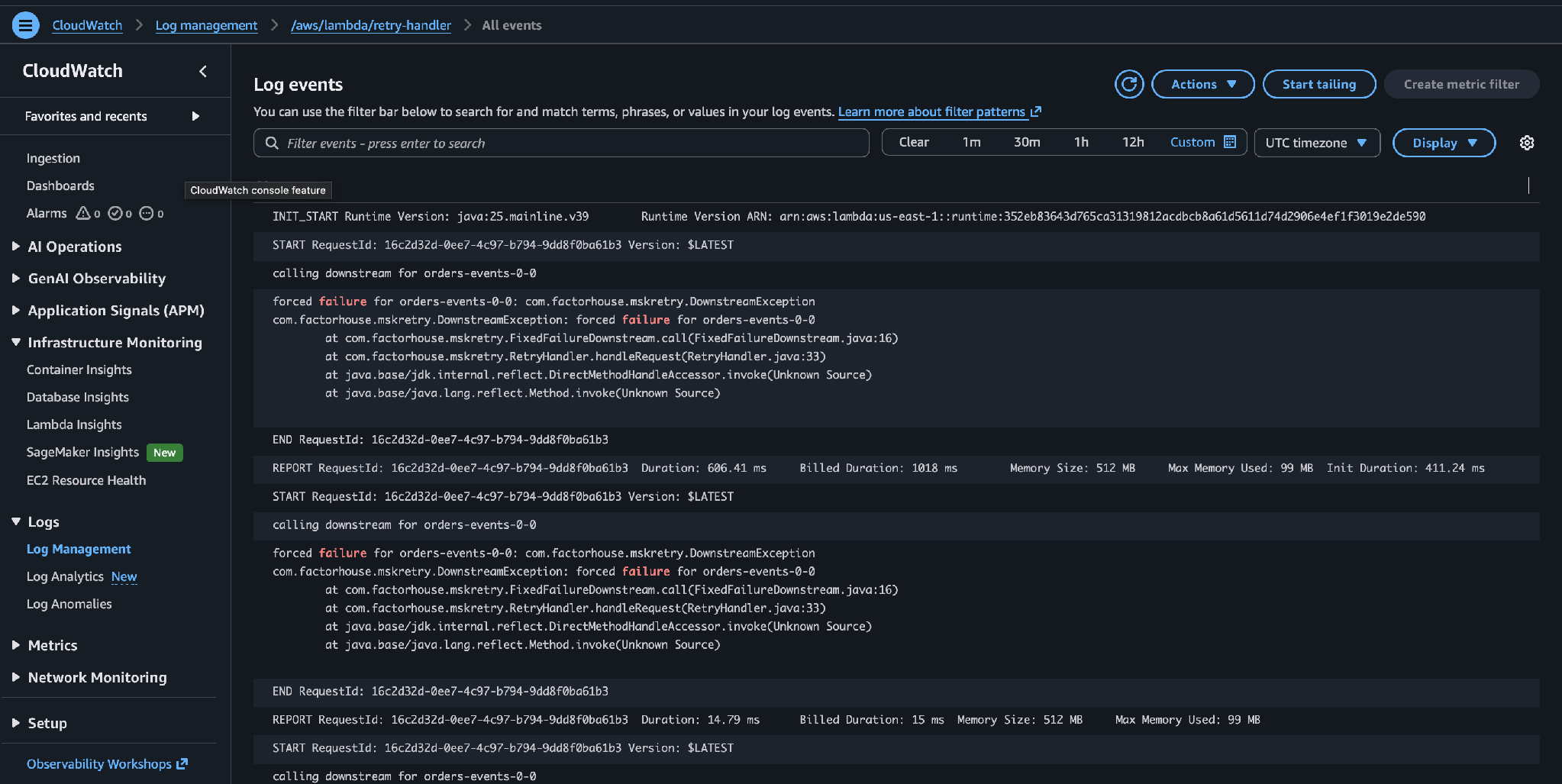The width and height of the screenshot is (1562, 784).
Task: Click REPORT row with Duration 14.79 ms
Action: tap(896, 720)
